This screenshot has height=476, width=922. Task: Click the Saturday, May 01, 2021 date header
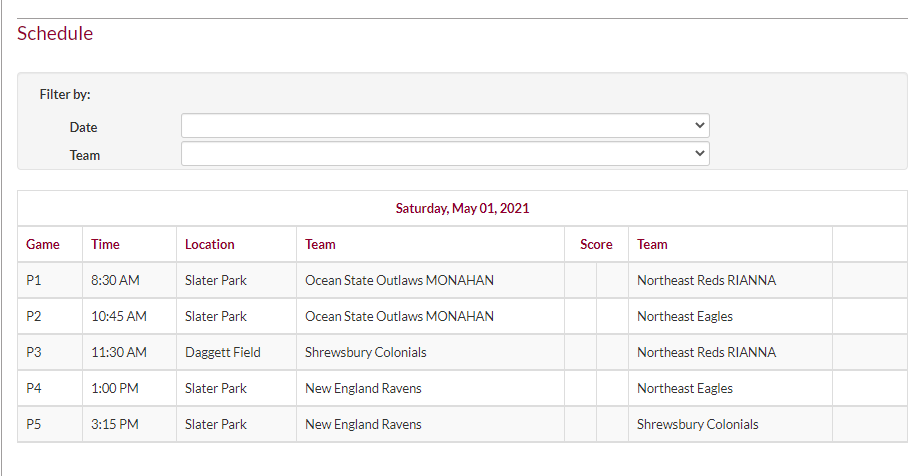coord(462,209)
